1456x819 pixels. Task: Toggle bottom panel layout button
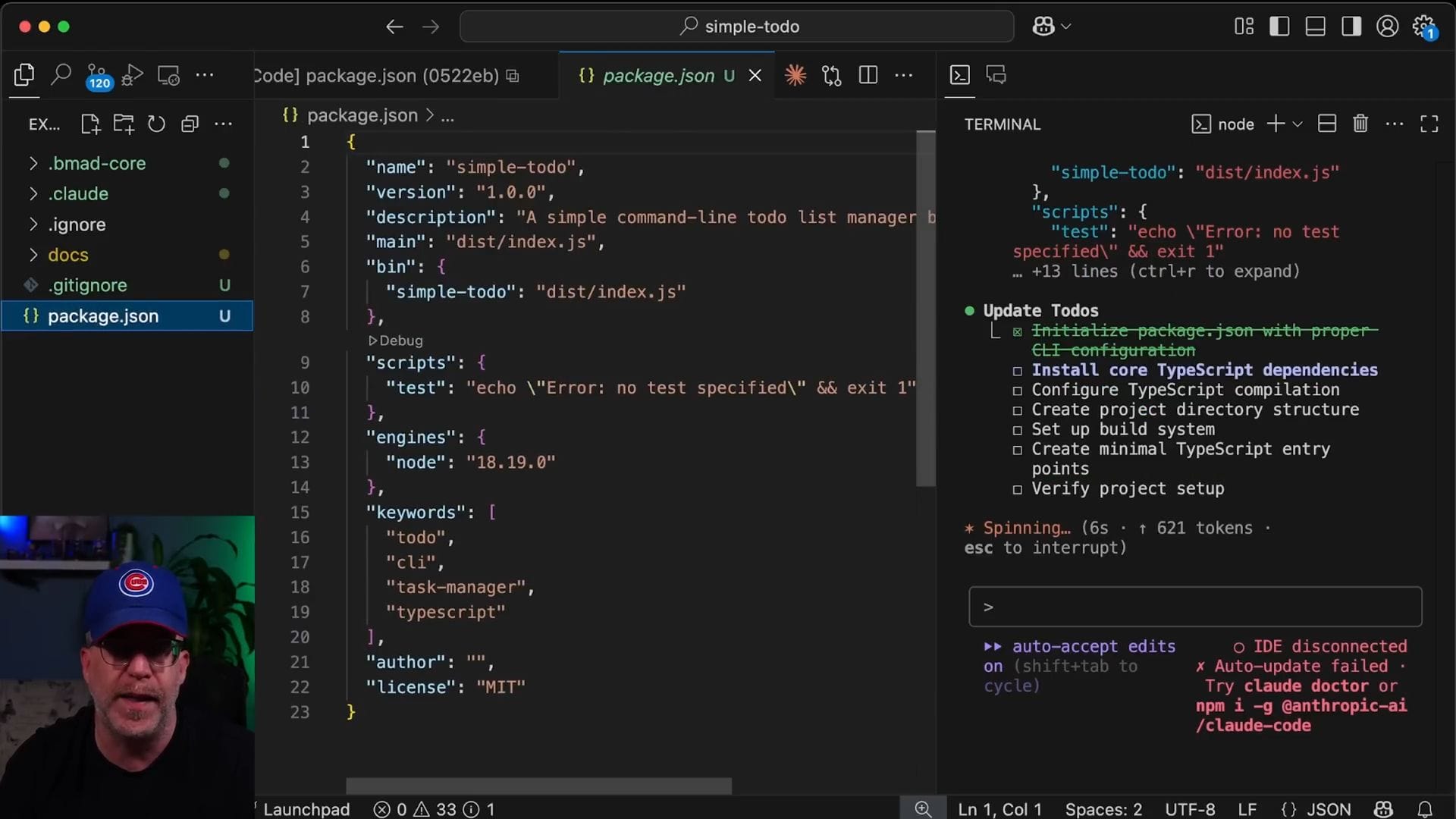[x=1315, y=27]
